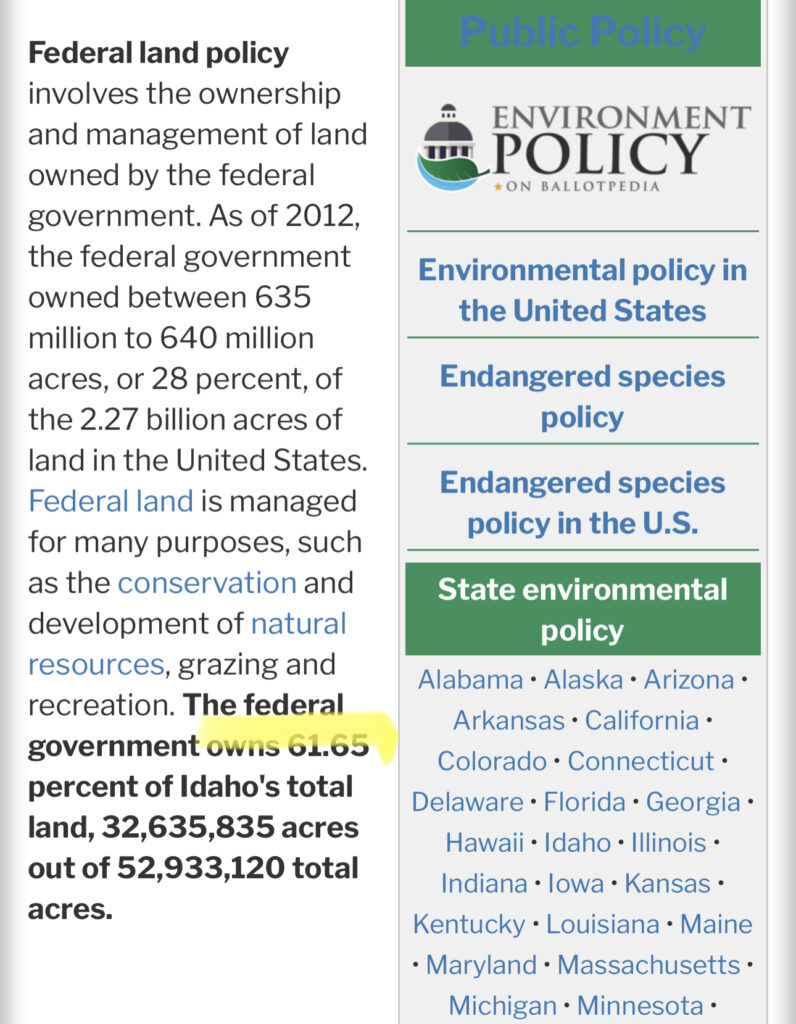Open the Endangered species policy link
Screen dimensions: 796x1024
click(582, 396)
